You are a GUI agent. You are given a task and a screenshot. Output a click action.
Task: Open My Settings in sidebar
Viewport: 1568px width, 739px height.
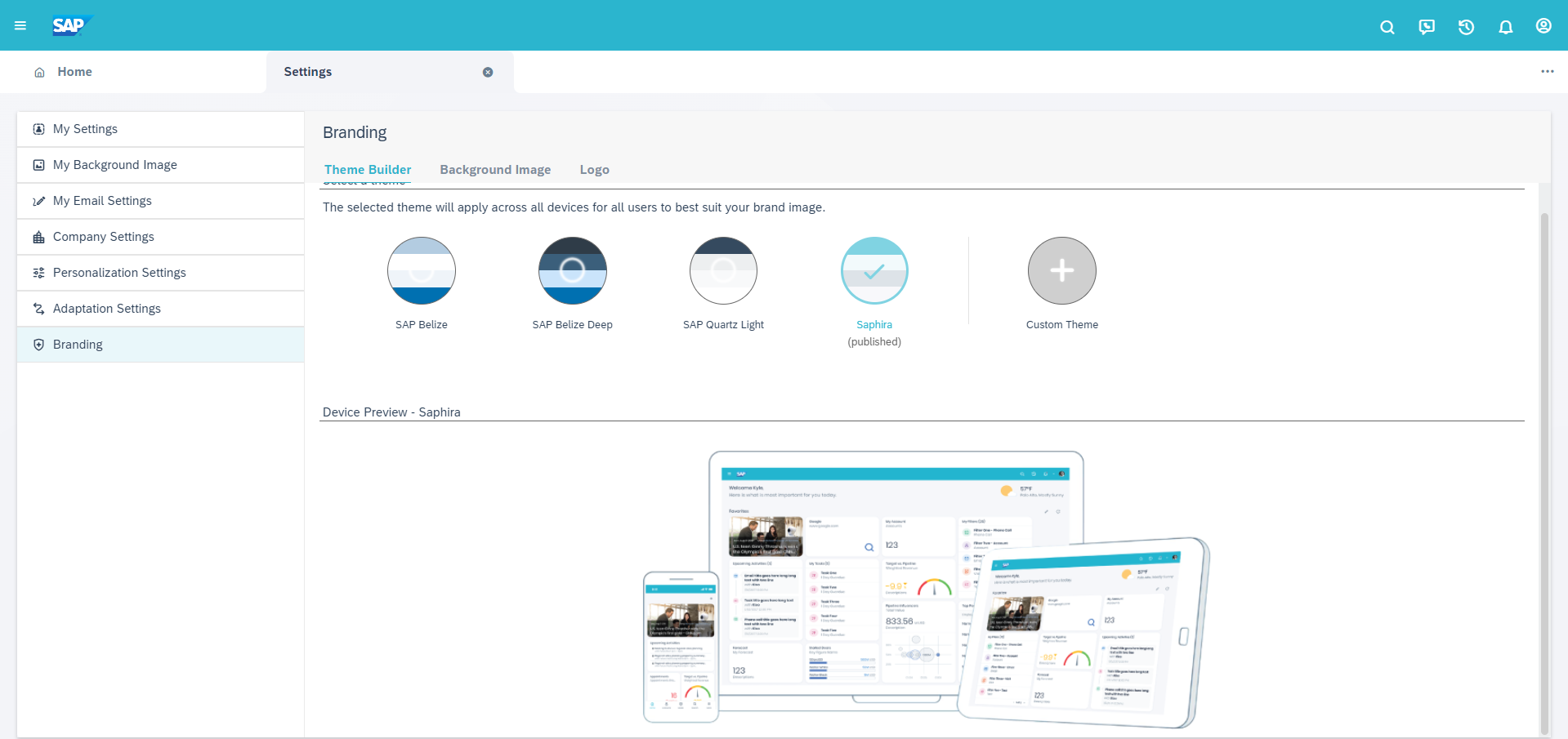click(161, 129)
